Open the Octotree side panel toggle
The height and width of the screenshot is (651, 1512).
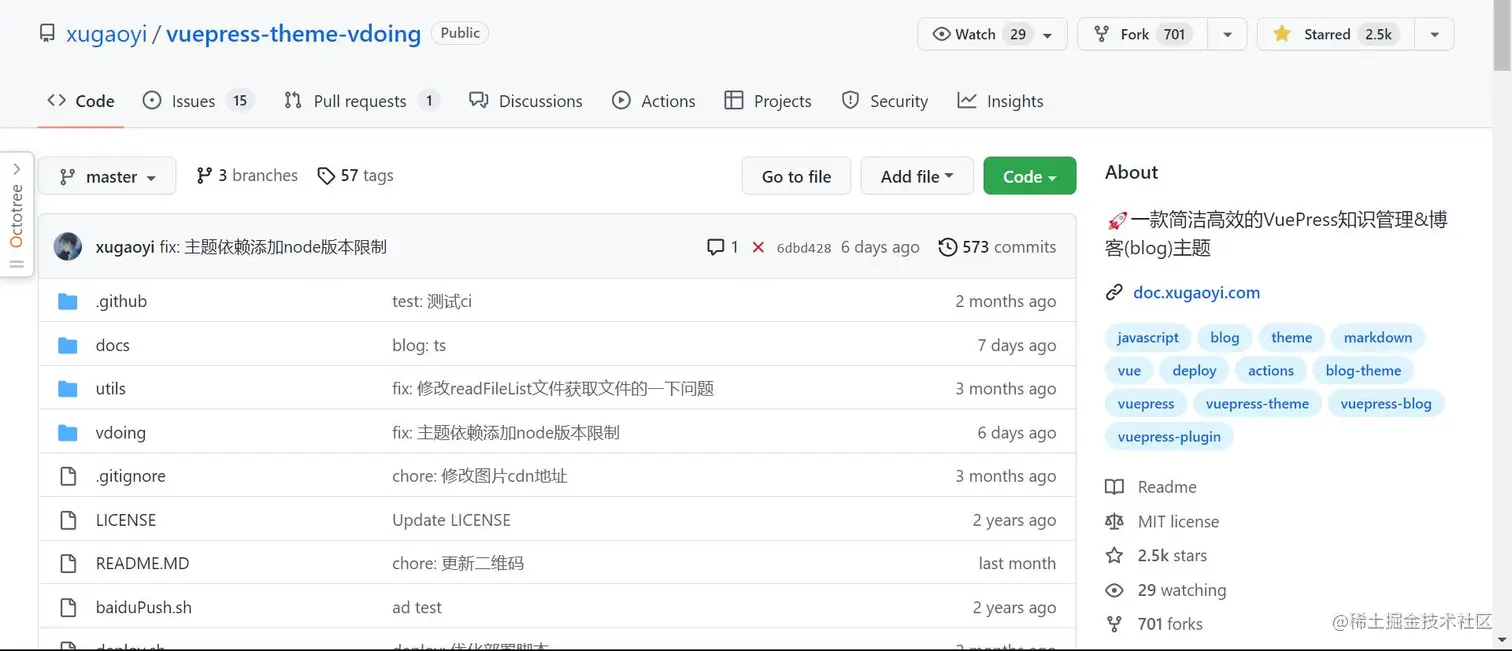click(17, 215)
